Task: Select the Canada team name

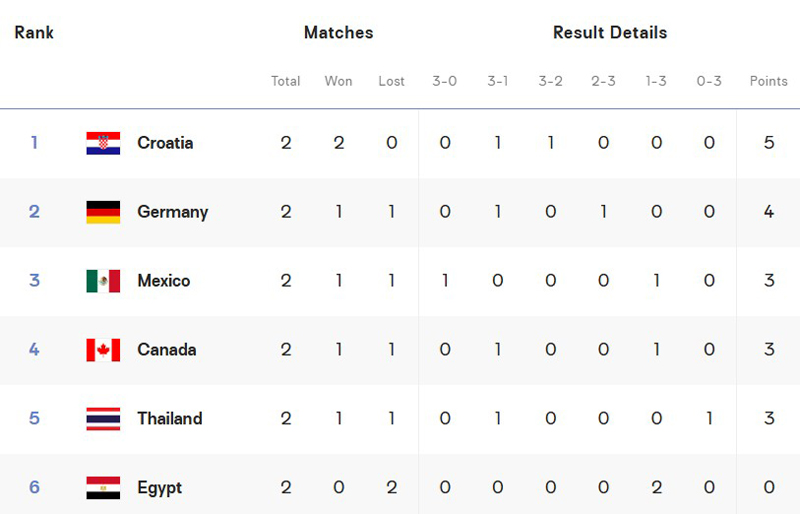Action: [167, 350]
